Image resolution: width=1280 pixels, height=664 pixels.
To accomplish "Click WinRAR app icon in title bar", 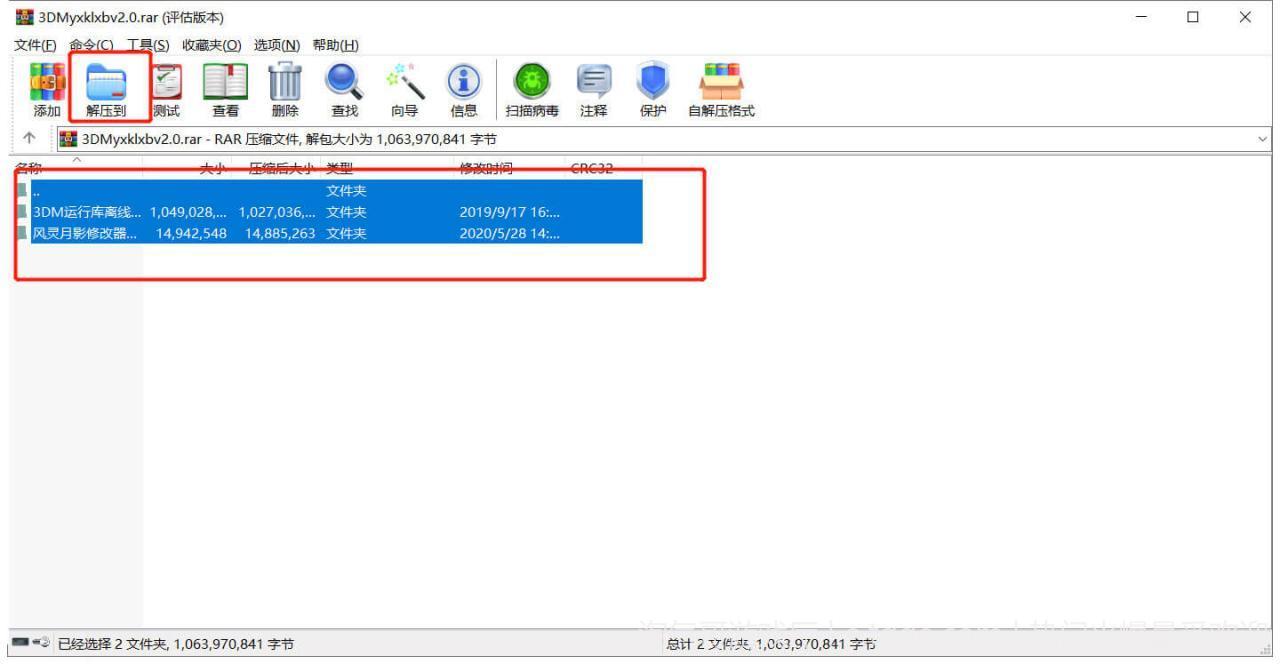I will click(24, 17).
